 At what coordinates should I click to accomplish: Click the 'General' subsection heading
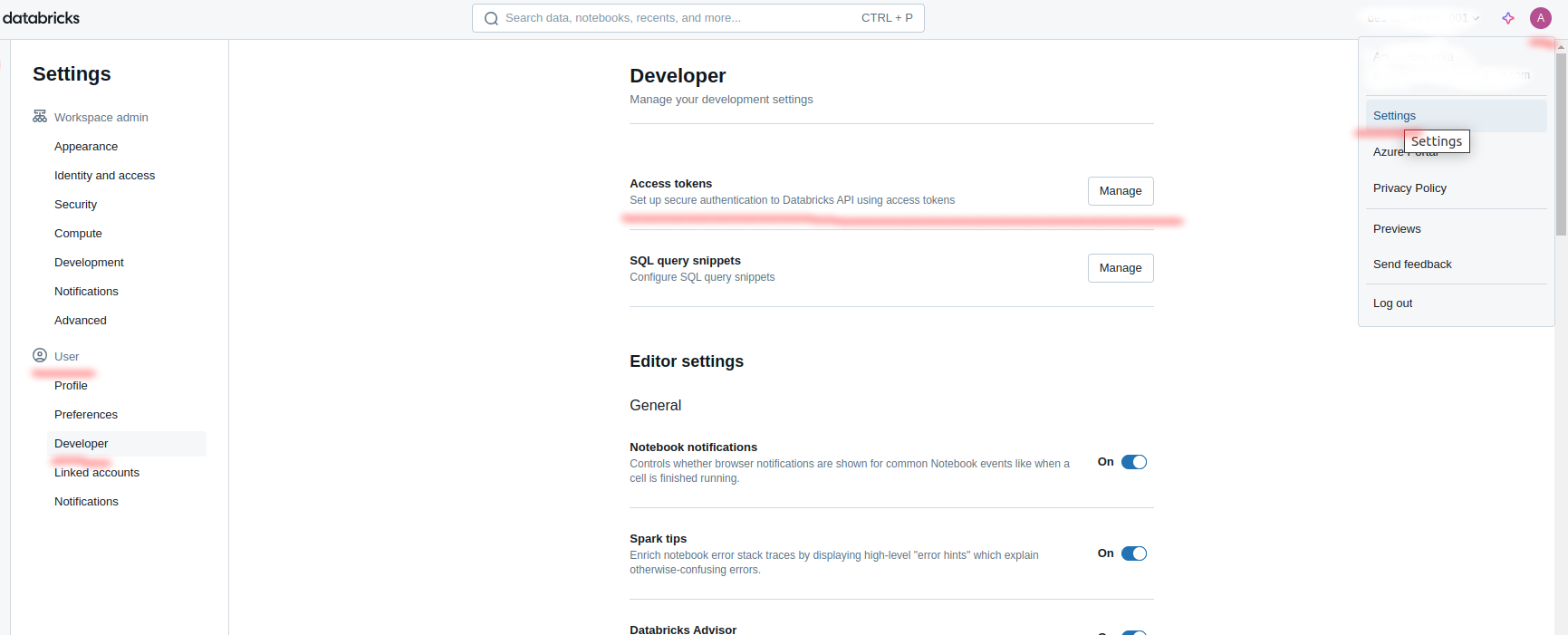656,406
